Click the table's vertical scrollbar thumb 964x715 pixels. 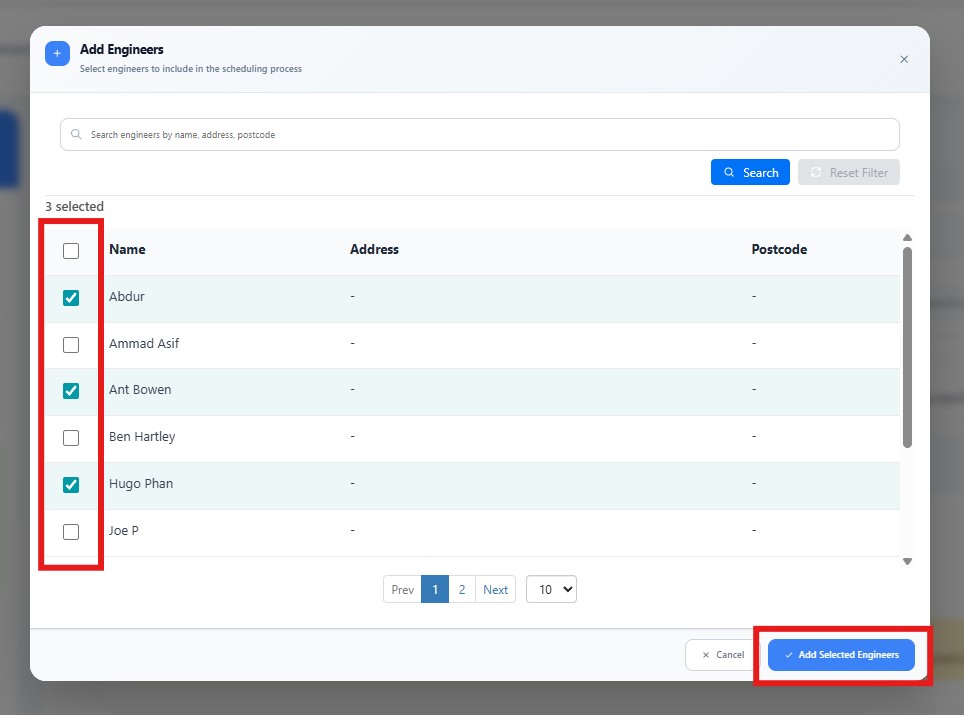coord(907,347)
